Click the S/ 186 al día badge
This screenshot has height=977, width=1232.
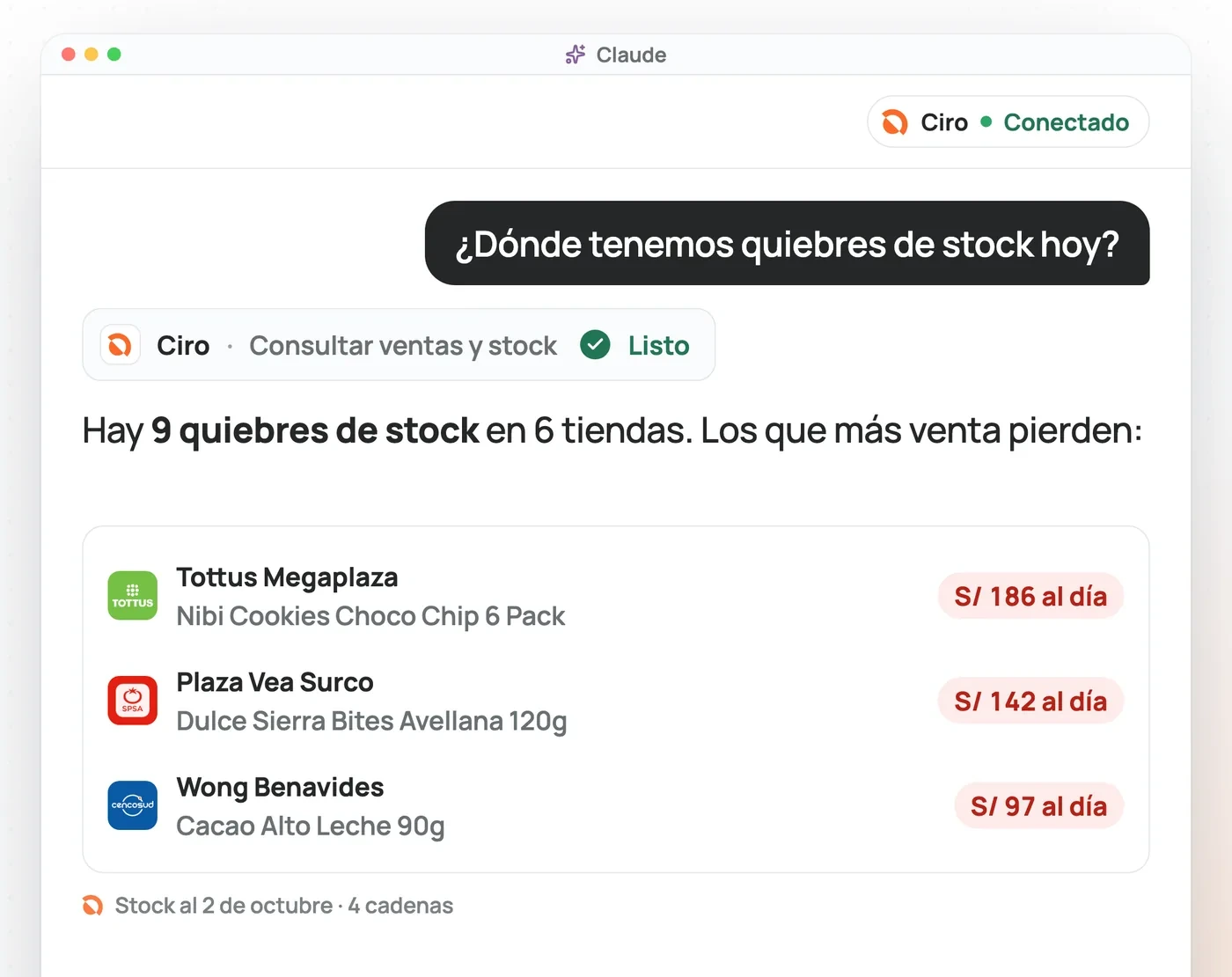1030,596
